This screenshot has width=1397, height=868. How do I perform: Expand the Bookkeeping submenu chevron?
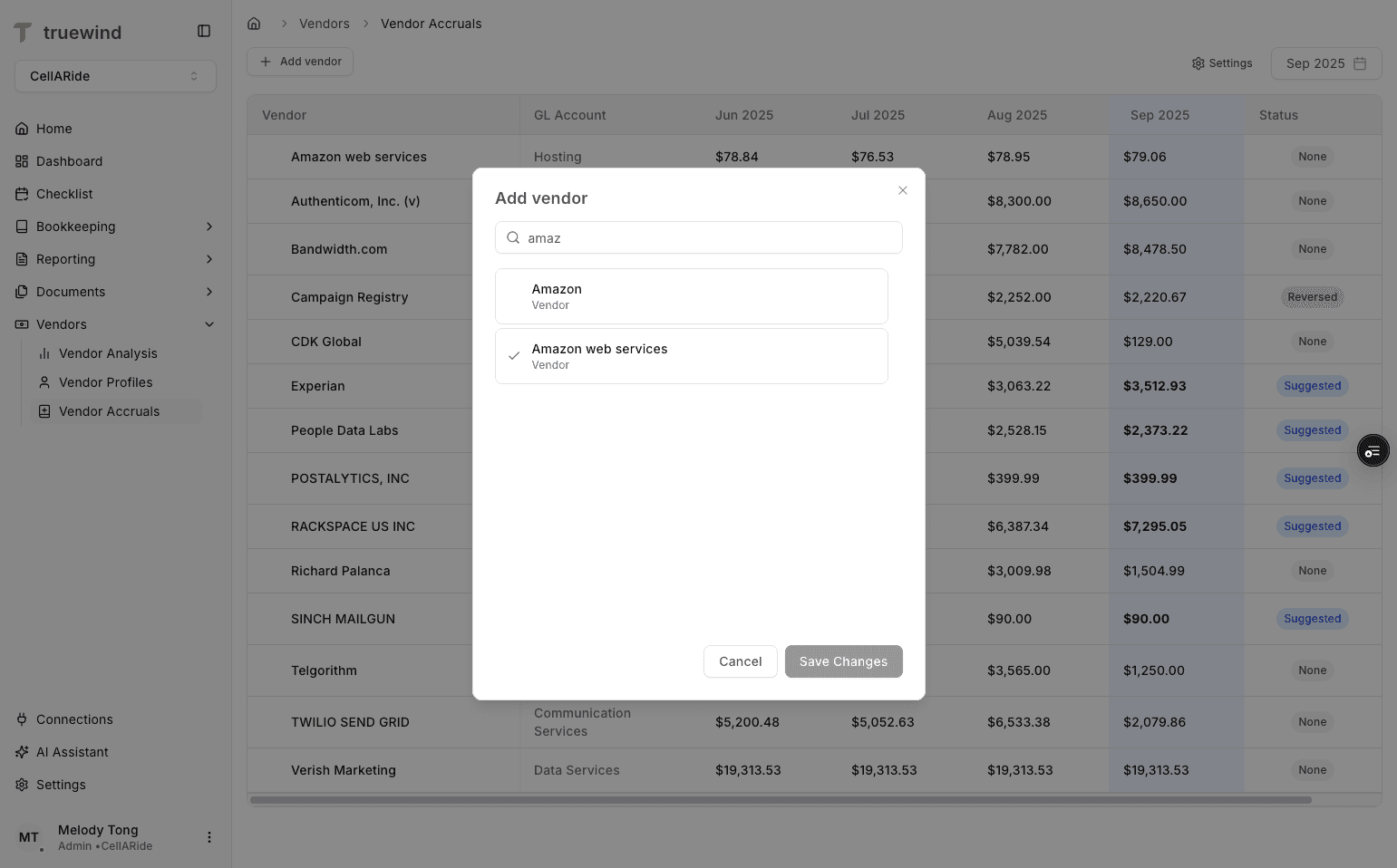pos(209,227)
